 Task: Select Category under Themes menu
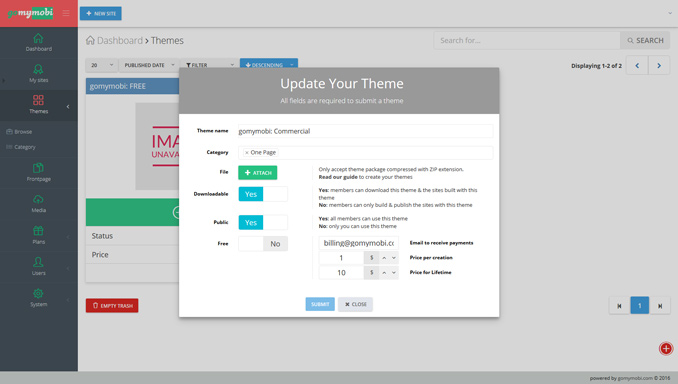[25, 147]
